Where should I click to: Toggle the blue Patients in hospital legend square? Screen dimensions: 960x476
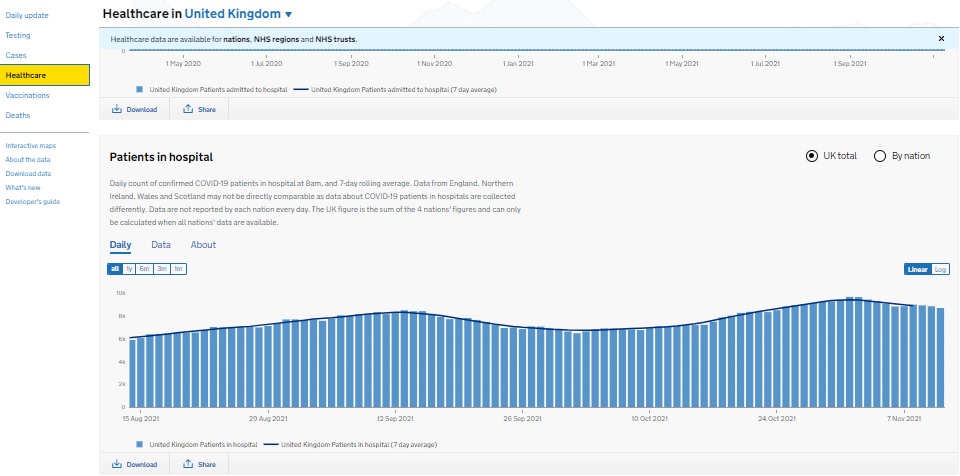(141, 444)
